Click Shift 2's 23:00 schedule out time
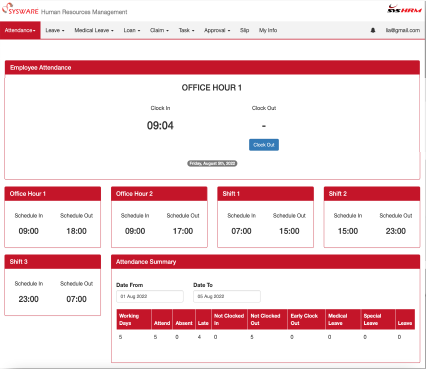426x369 pixels. point(396,231)
